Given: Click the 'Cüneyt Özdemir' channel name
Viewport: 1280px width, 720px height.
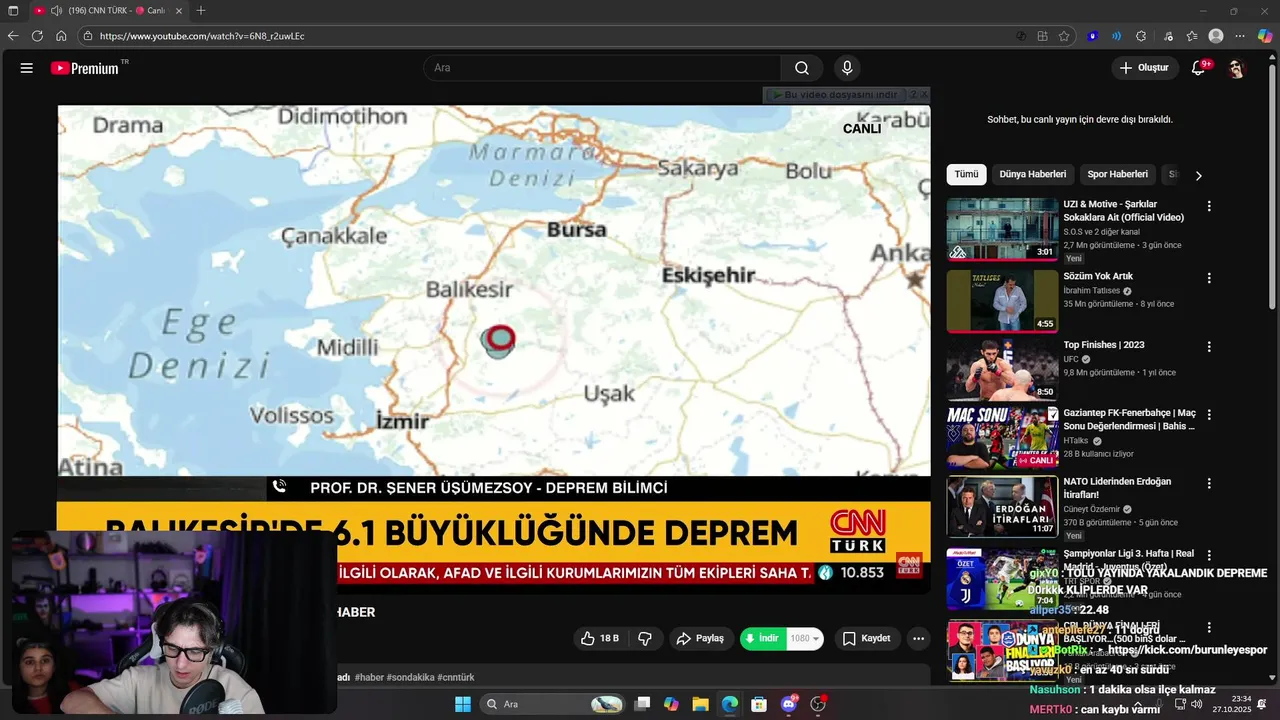Looking at the screenshot, I should pos(1094,509).
